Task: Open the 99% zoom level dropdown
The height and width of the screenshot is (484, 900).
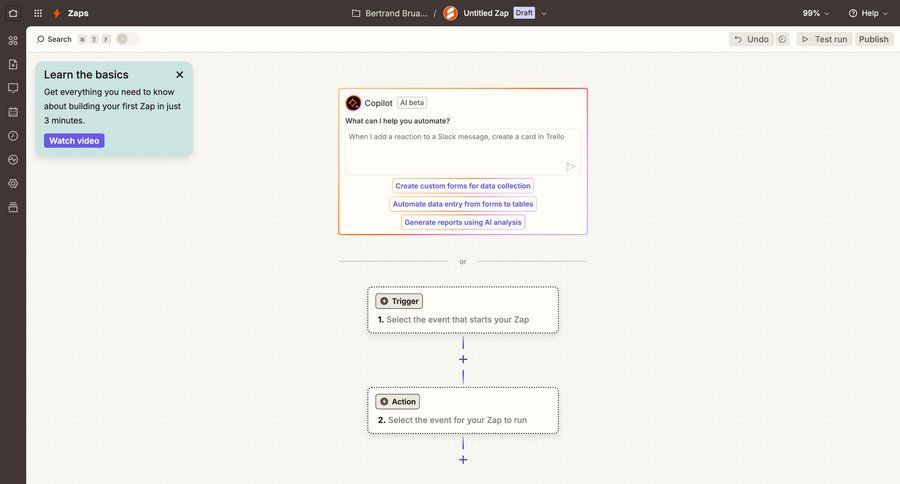Action: pyautogui.click(x=816, y=13)
